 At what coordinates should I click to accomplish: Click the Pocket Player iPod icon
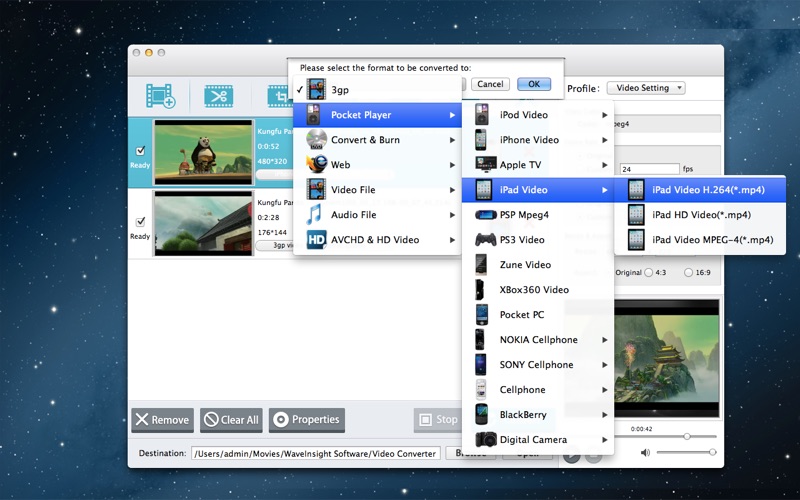(313, 115)
